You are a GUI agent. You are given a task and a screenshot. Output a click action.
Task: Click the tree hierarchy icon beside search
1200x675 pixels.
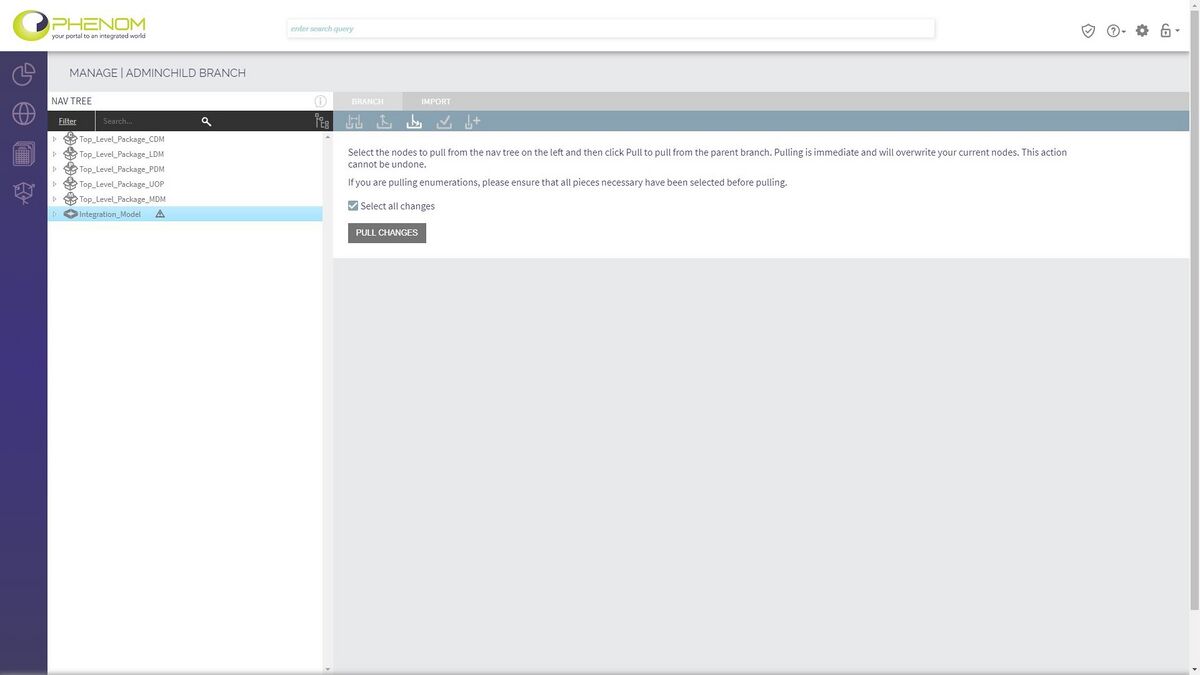point(321,121)
